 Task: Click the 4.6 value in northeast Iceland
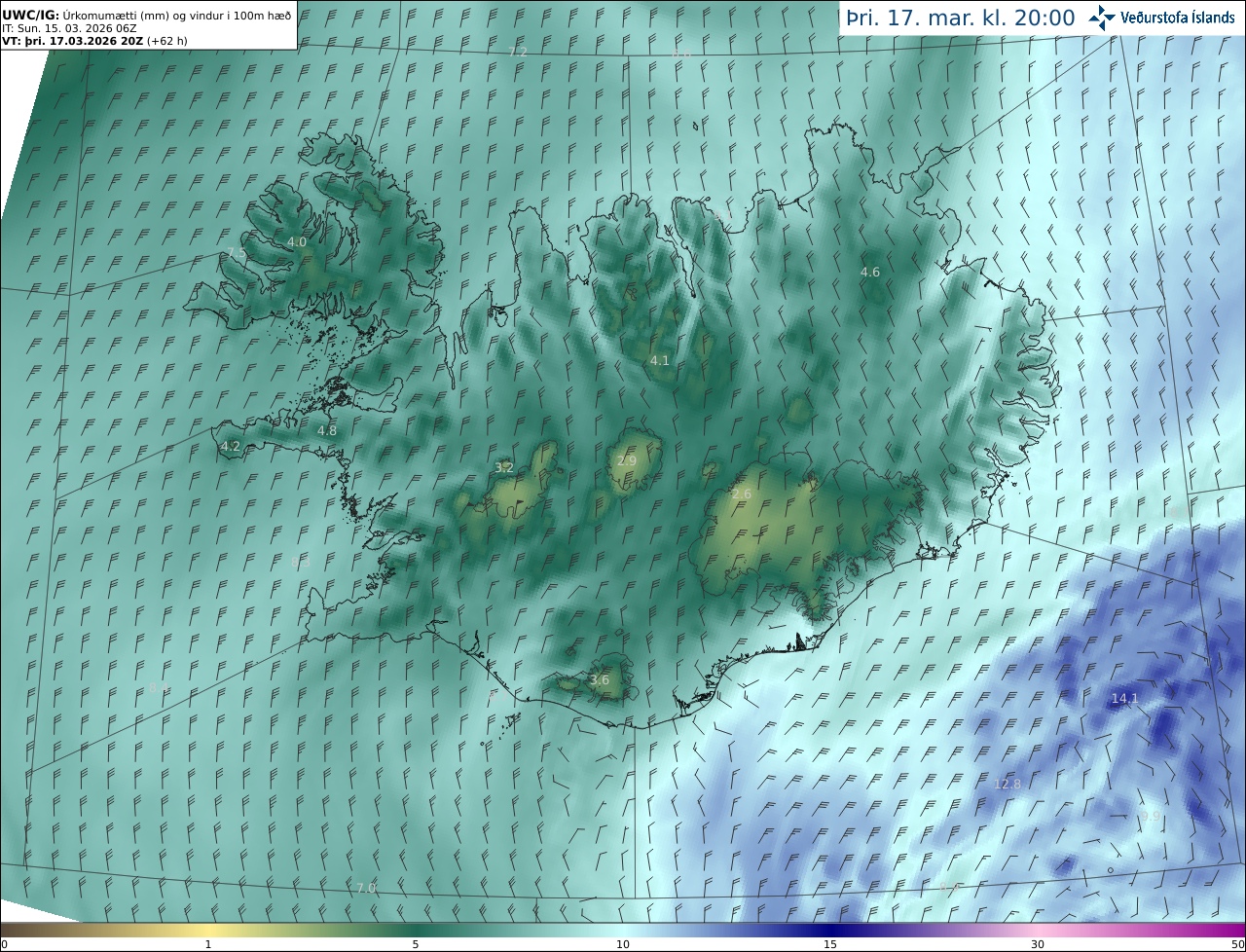click(870, 272)
